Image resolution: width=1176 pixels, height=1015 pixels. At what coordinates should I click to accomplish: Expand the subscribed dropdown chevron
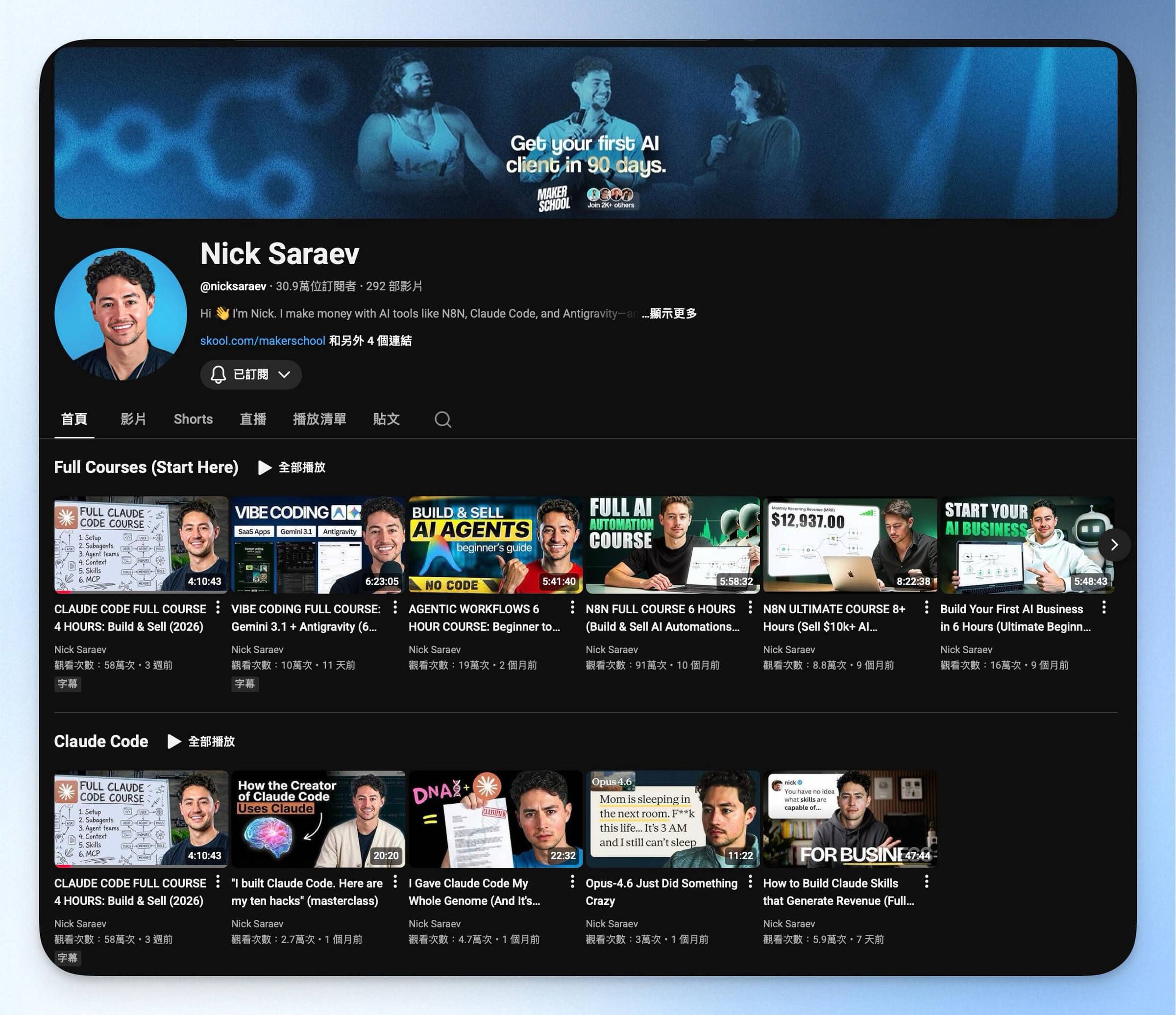[284, 374]
